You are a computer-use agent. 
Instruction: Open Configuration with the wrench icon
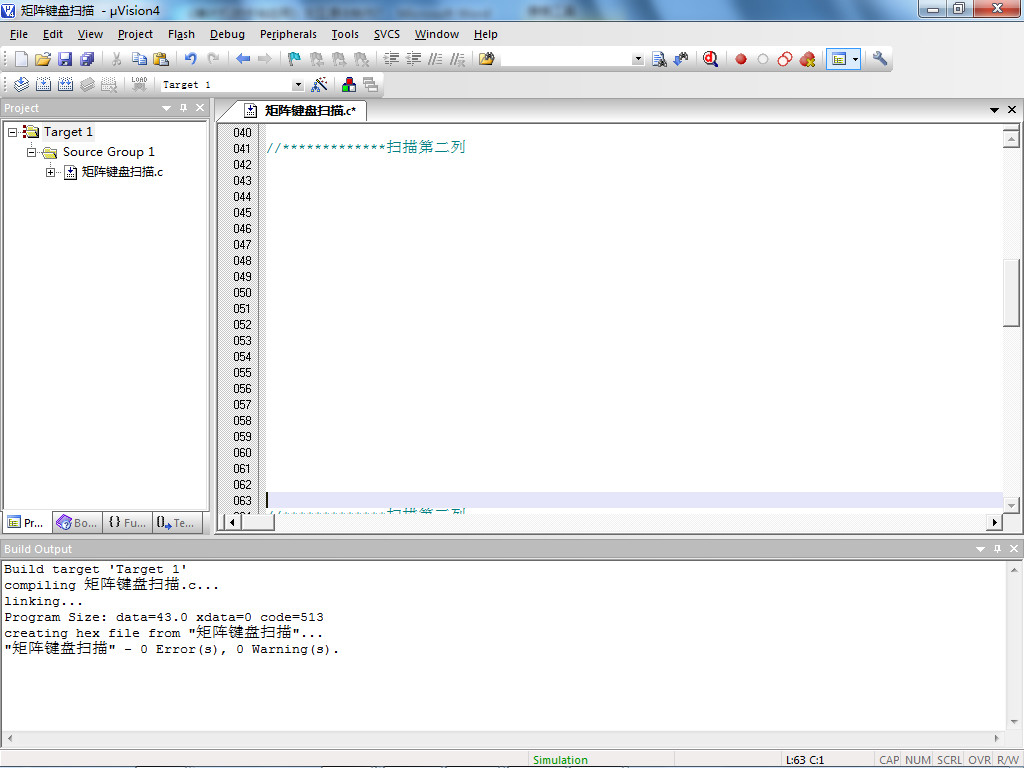[880, 59]
